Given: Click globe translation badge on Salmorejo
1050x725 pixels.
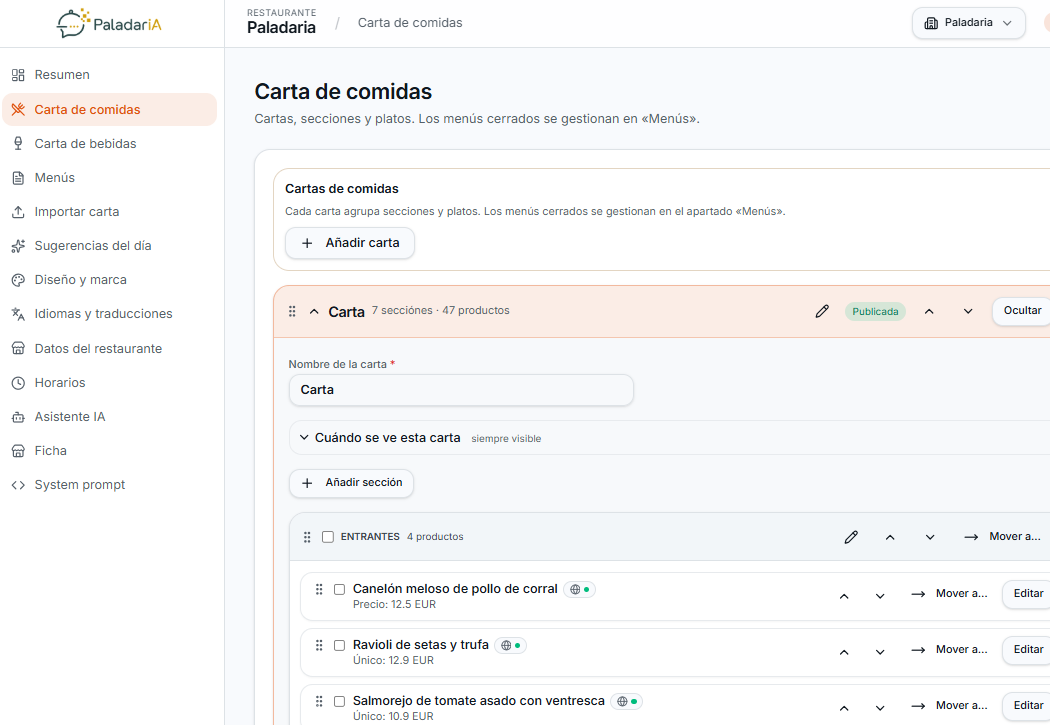Looking at the screenshot, I should 626,701.
